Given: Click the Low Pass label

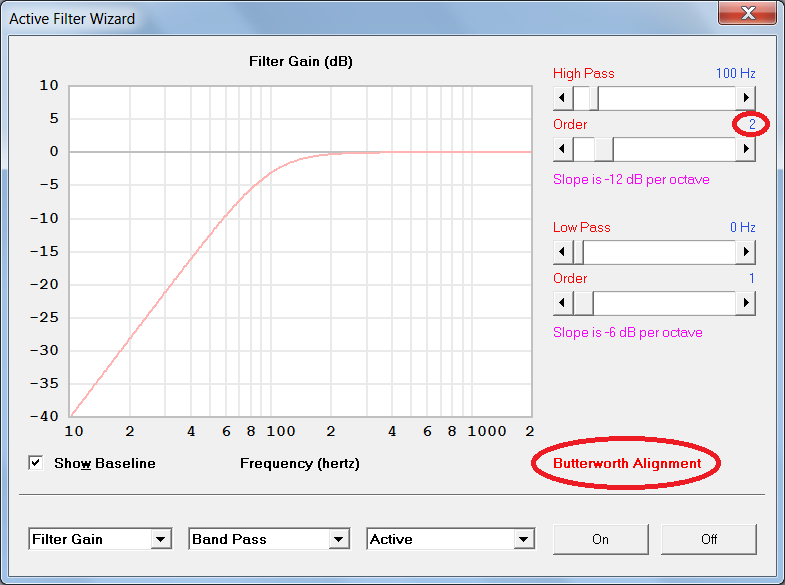Looking at the screenshot, I should click(581, 227).
